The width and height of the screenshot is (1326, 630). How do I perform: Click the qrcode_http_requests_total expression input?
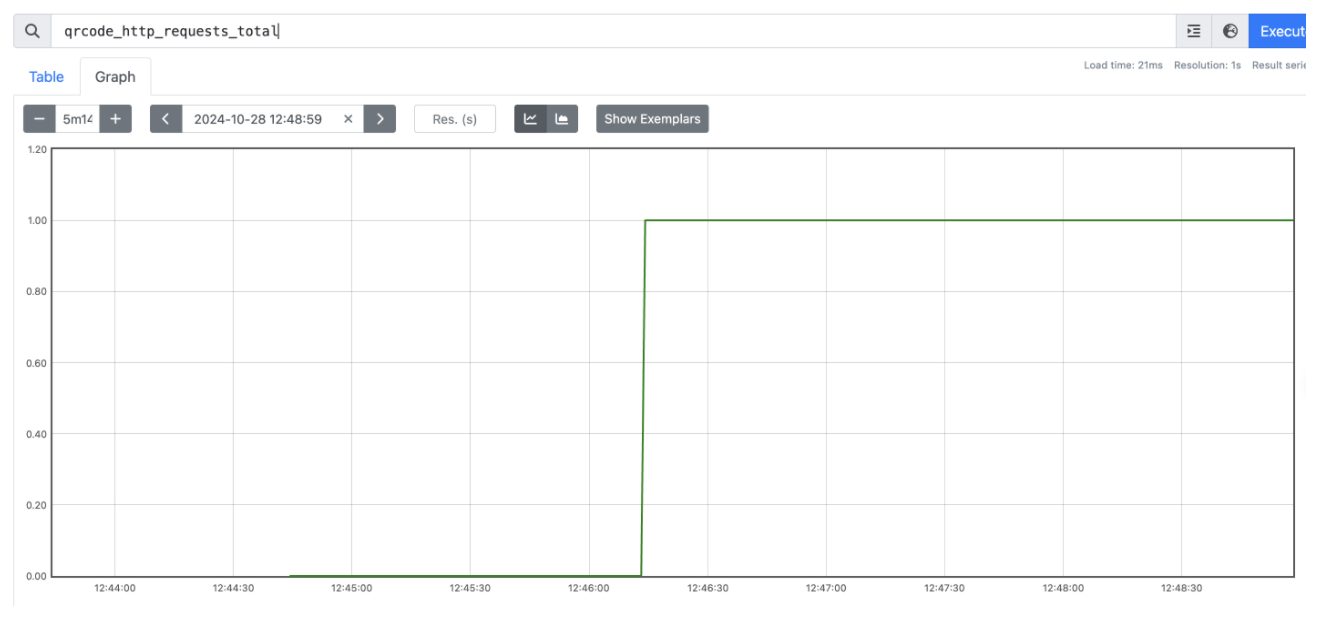[x=612, y=31]
